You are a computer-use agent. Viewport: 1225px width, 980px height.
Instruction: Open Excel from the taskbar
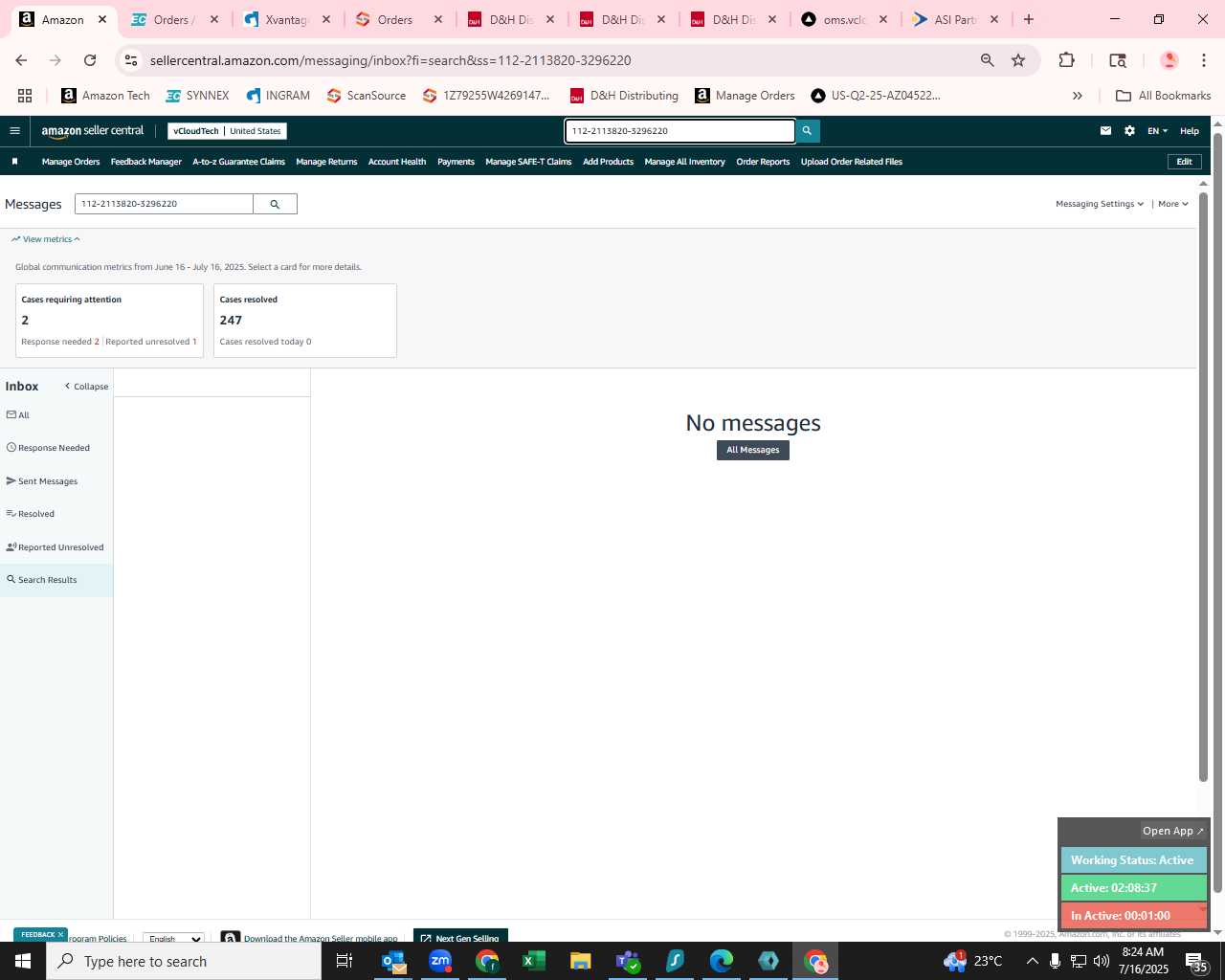pos(534,961)
